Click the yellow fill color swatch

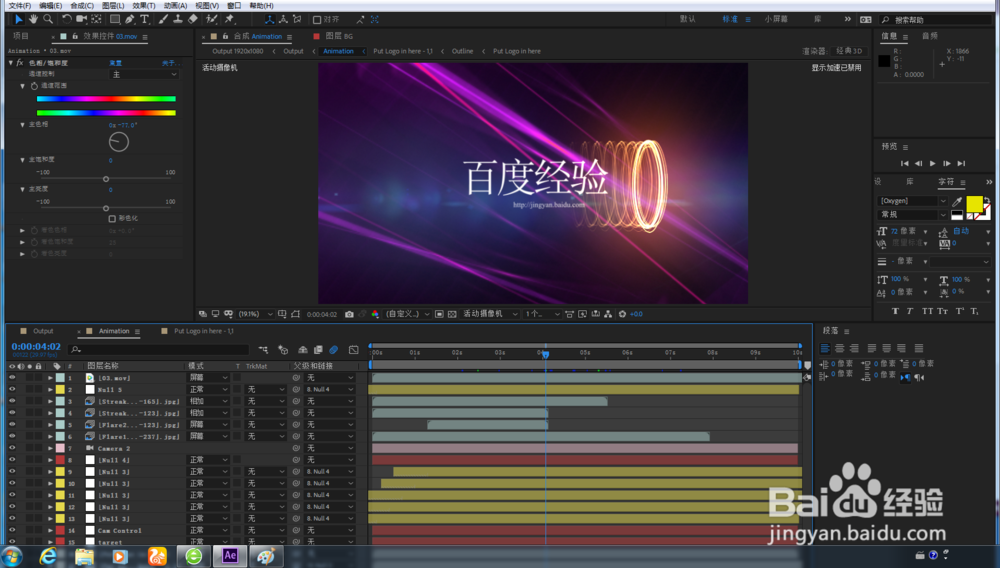click(x=974, y=204)
